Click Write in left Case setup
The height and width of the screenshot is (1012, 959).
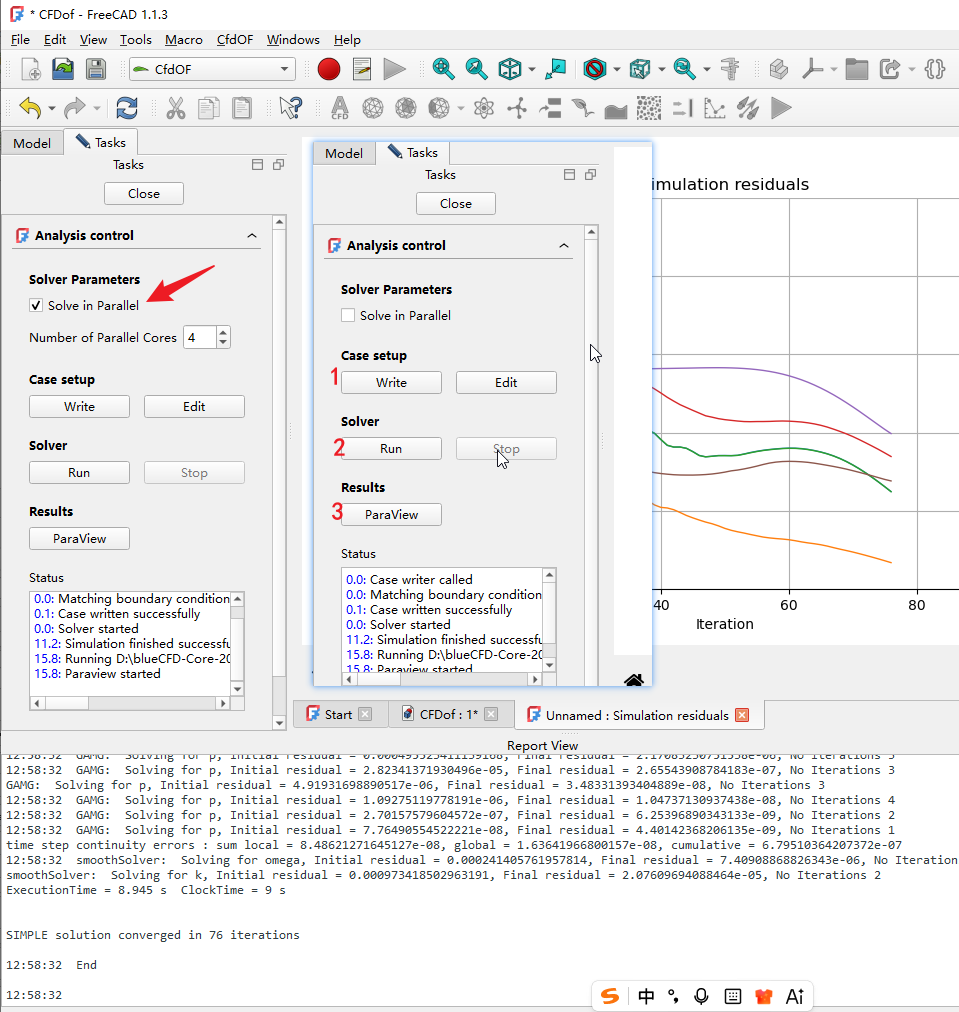click(x=79, y=407)
